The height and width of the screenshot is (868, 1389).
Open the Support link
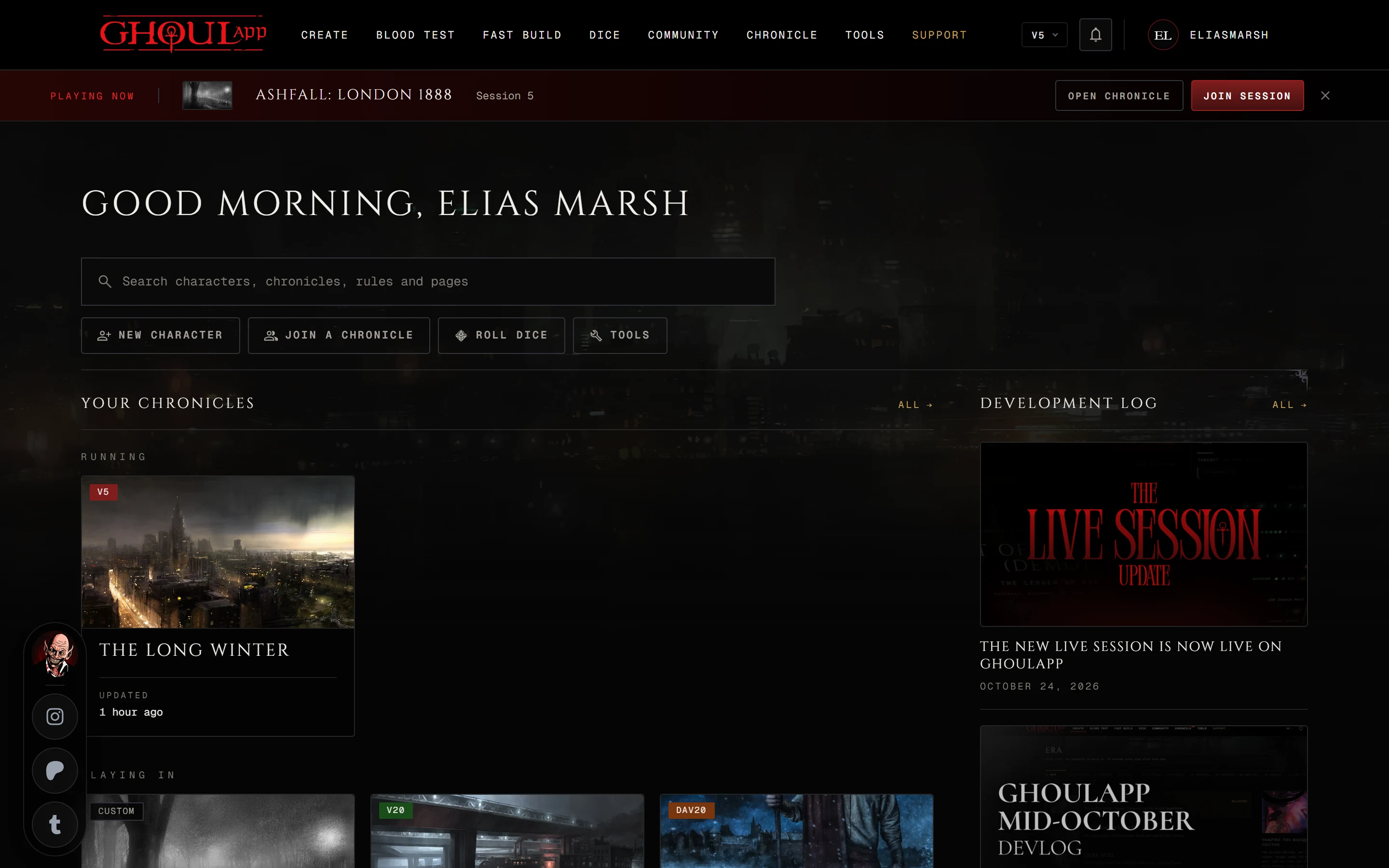(939, 35)
